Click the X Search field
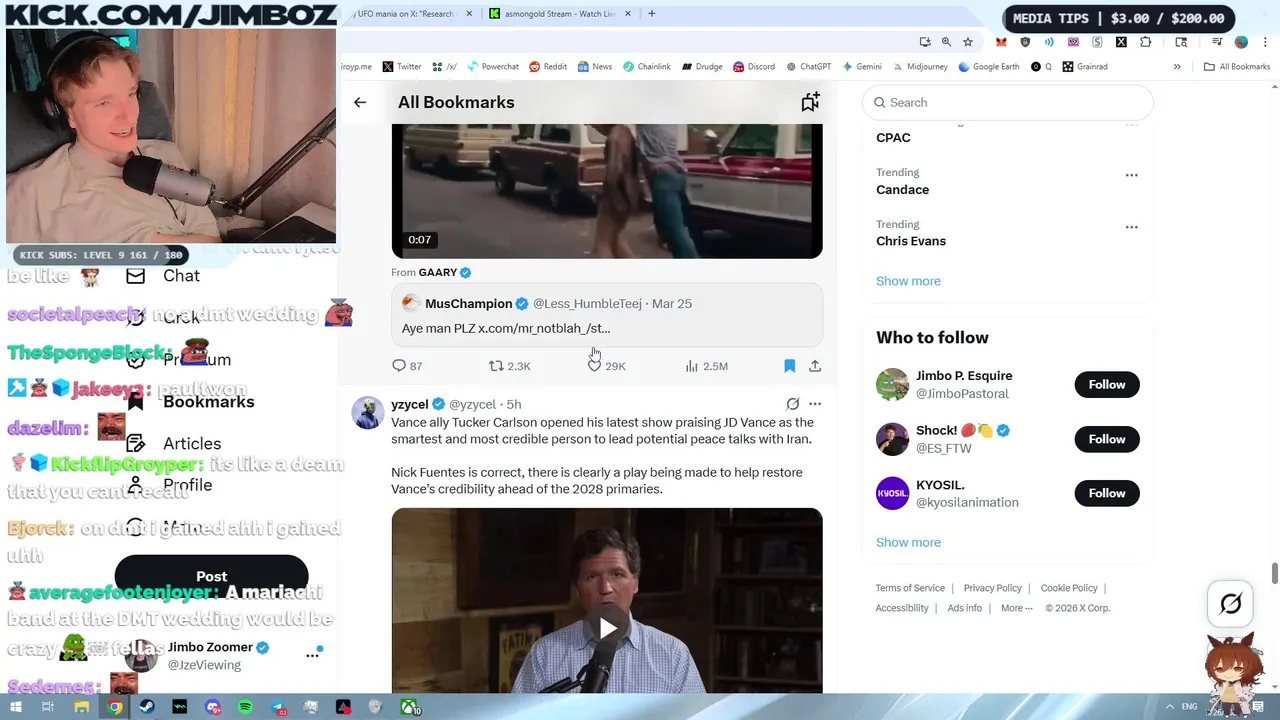Screen dimensions: 1280x720 click(x=1008, y=102)
